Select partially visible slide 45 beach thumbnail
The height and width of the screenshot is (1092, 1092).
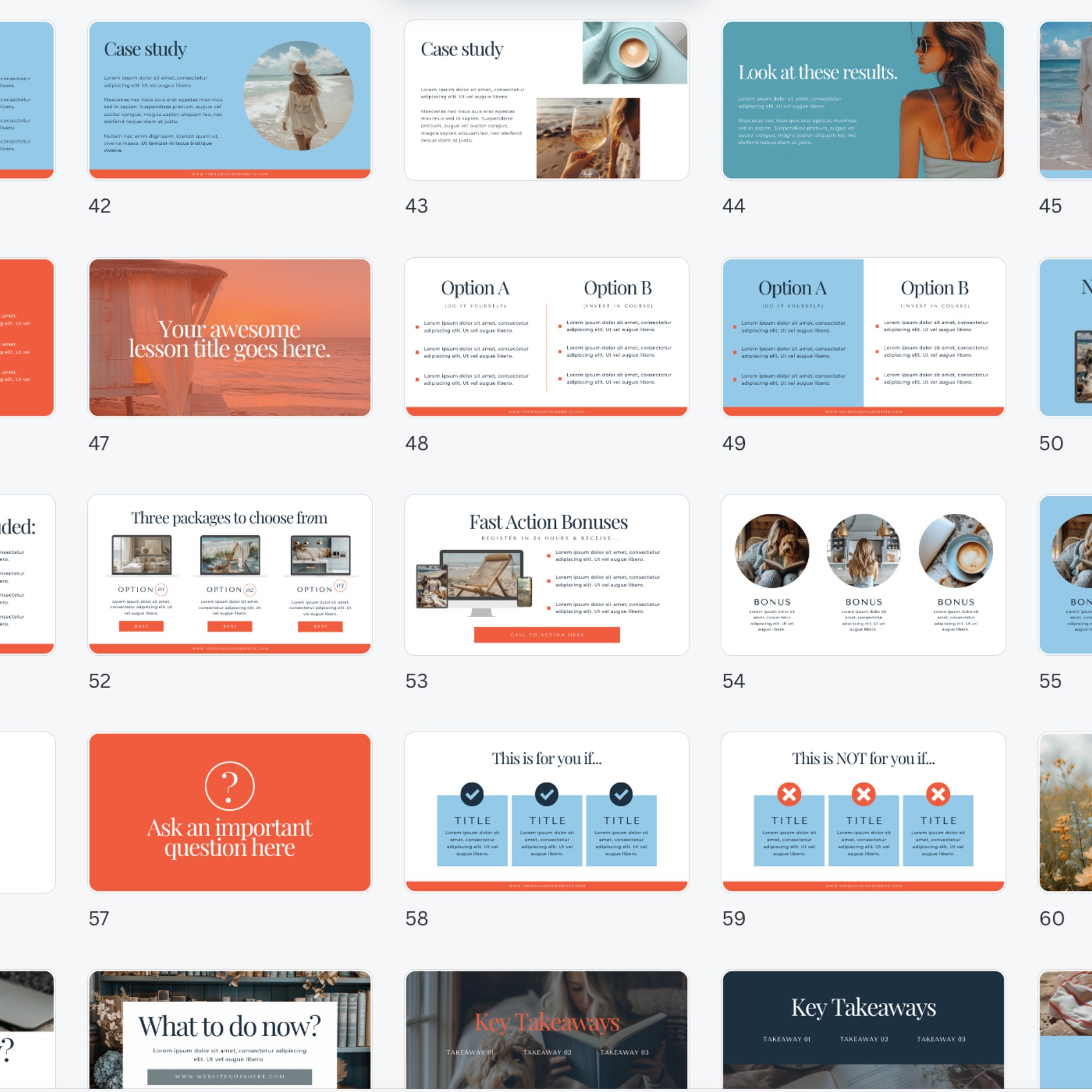point(1065,100)
